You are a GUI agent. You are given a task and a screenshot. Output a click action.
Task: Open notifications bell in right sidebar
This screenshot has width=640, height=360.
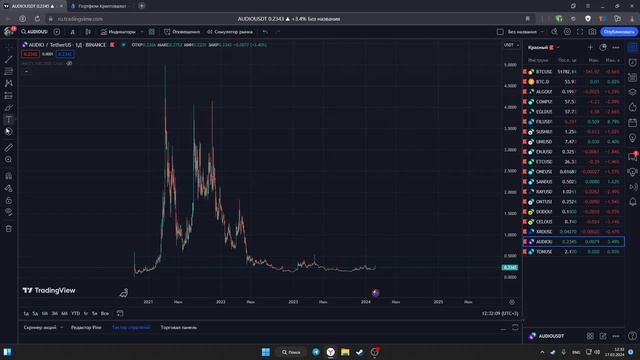click(632, 202)
